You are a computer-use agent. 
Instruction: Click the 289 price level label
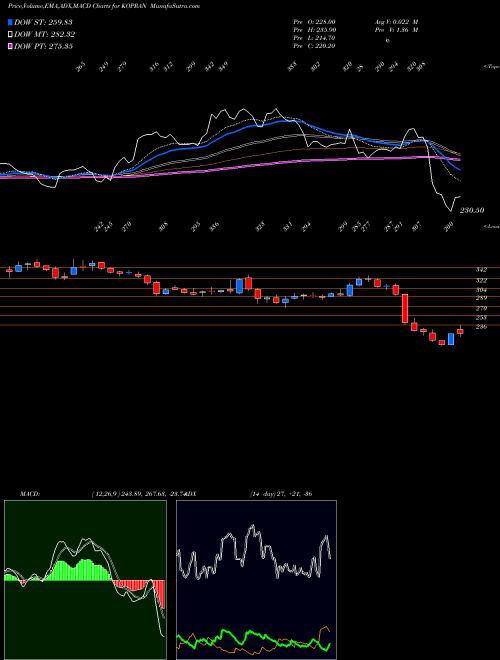tap(481, 298)
